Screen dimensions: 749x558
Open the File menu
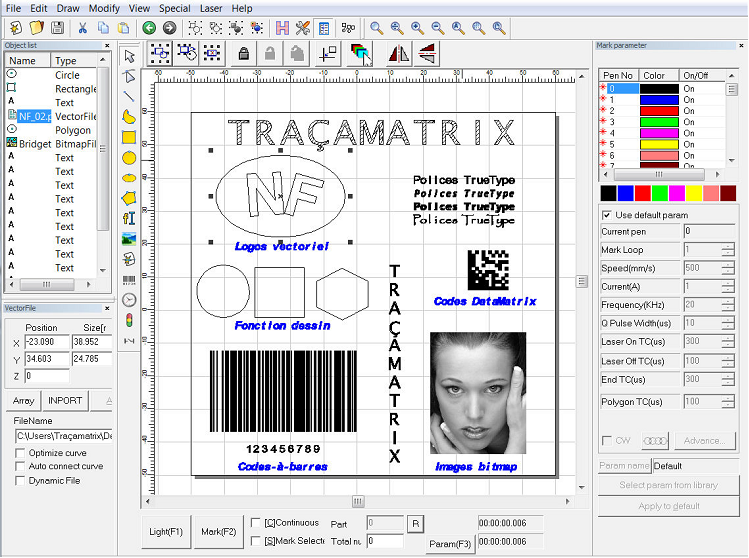tap(13, 8)
